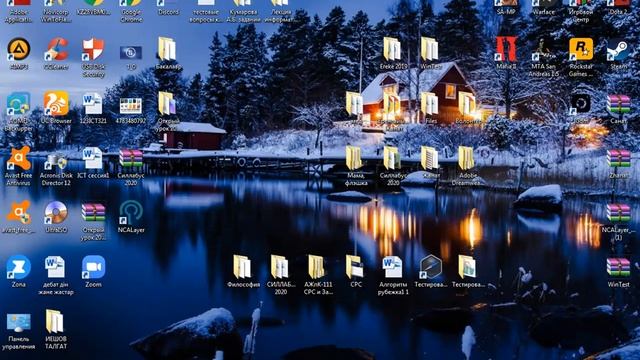Screen dimensions: 640x360
Task: Launch Steam from the desktop
Action: tap(618, 49)
